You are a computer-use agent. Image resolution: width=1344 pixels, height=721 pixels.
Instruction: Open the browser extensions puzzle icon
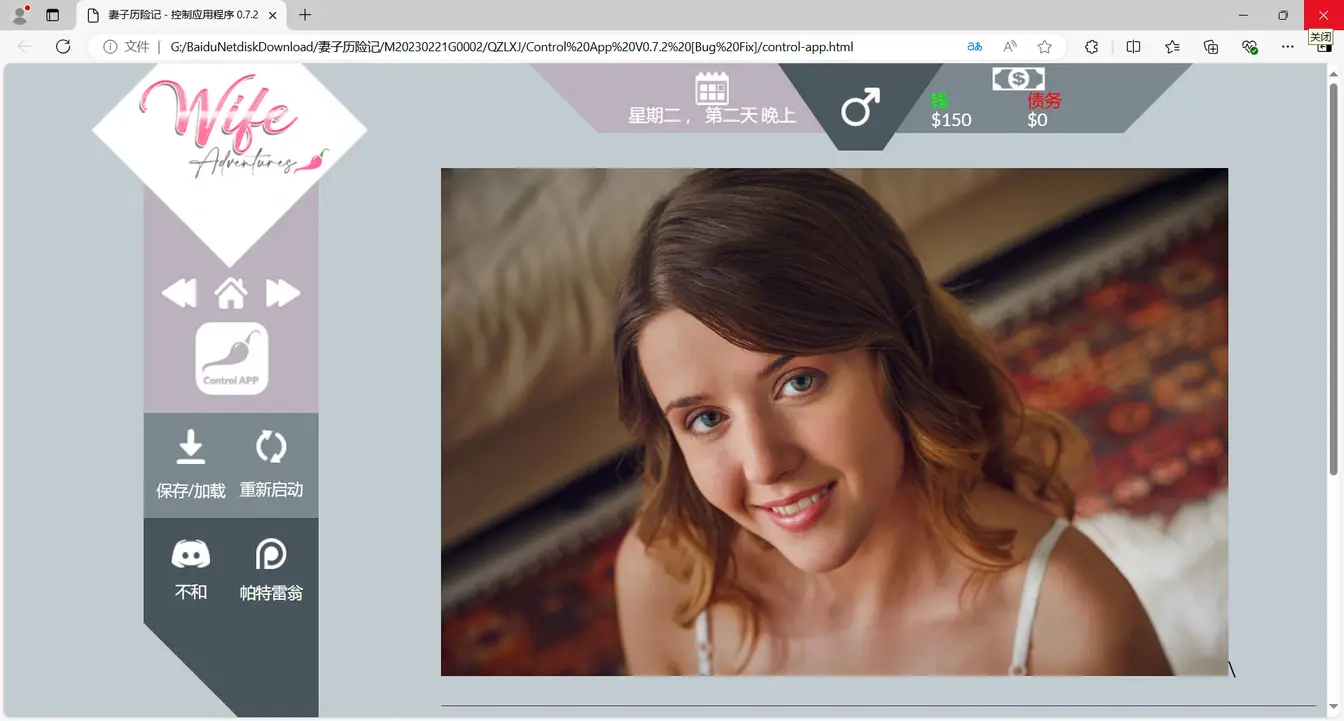(1091, 47)
